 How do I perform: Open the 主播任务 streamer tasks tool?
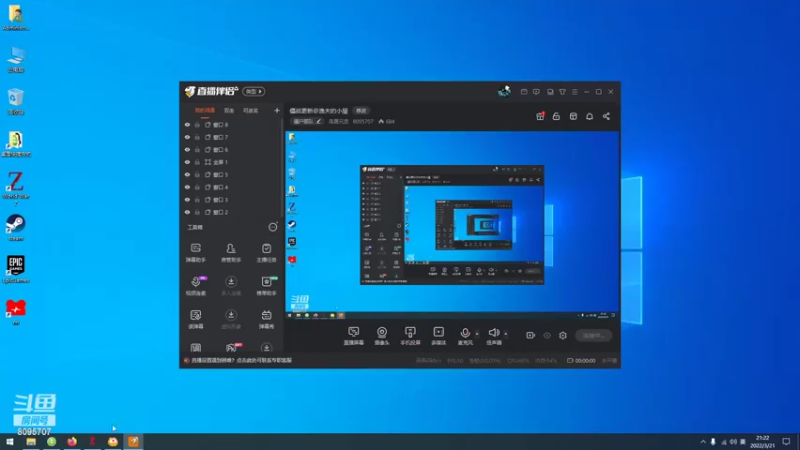266,253
